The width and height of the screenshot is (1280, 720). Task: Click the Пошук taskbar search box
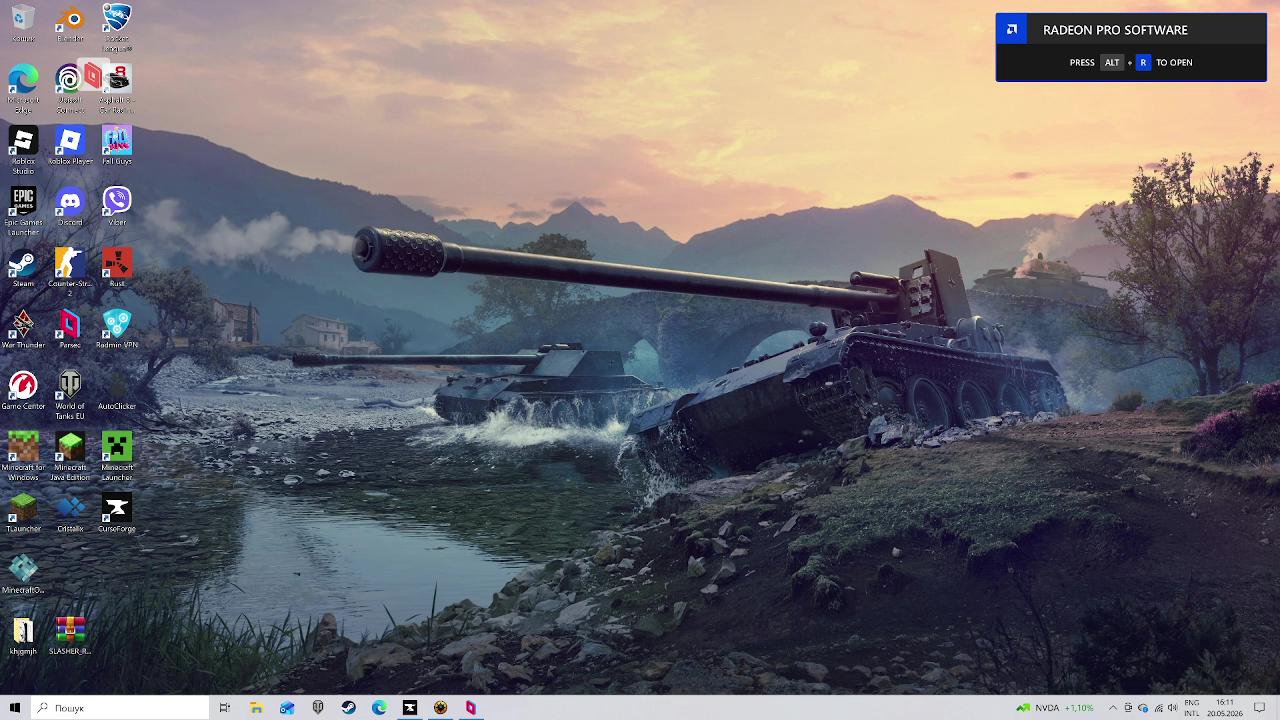(120, 708)
